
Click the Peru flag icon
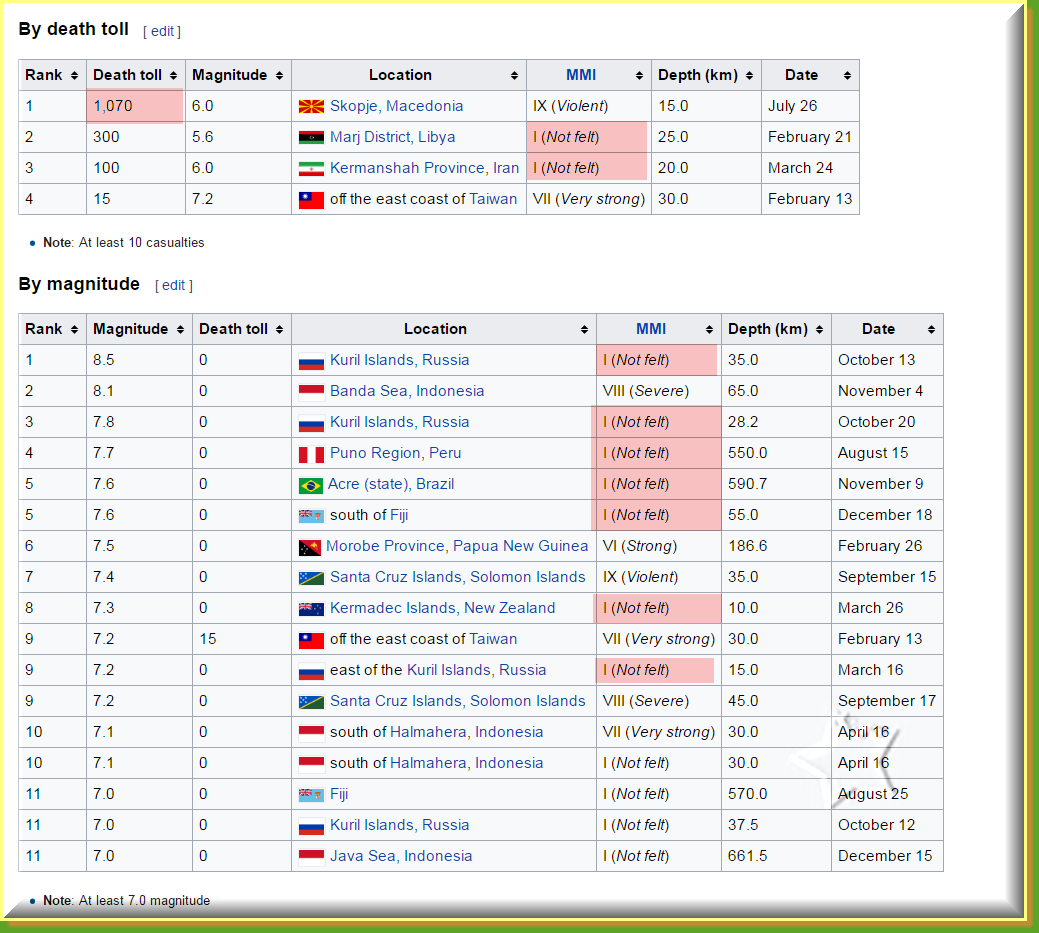coord(311,454)
